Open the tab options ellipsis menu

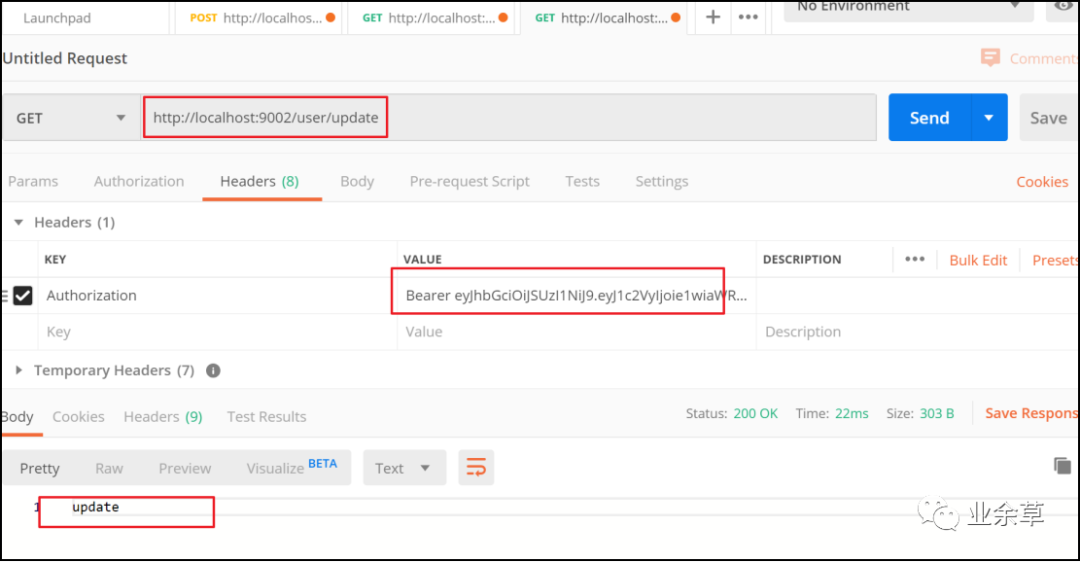coord(748,17)
